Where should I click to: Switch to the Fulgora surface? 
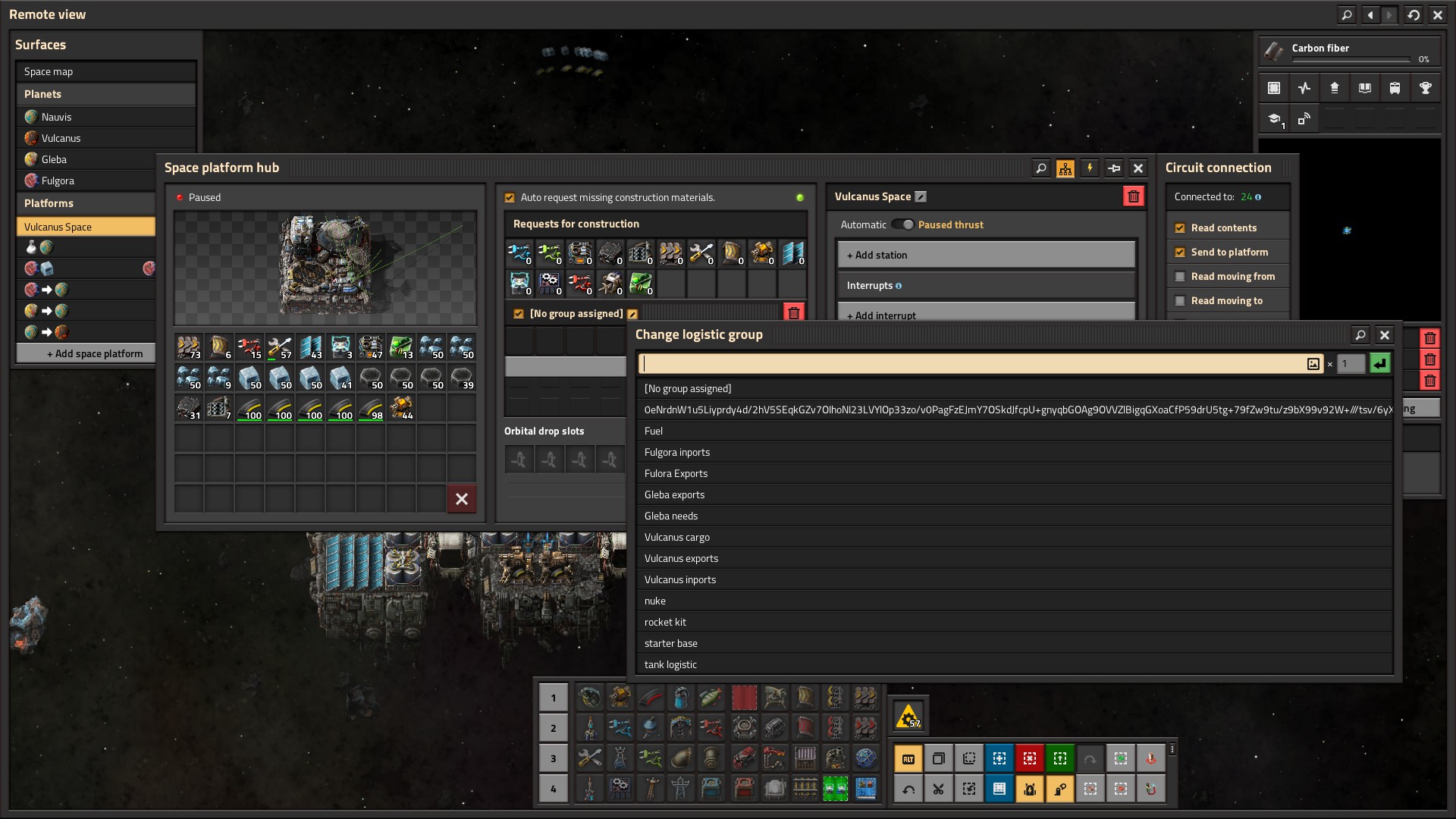coord(86,180)
